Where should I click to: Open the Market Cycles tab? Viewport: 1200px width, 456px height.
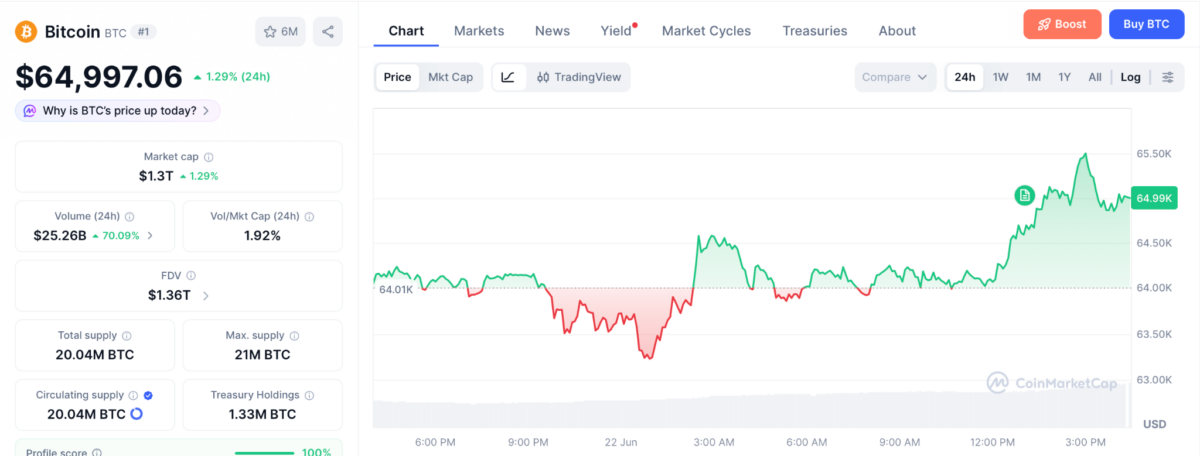[x=706, y=31]
